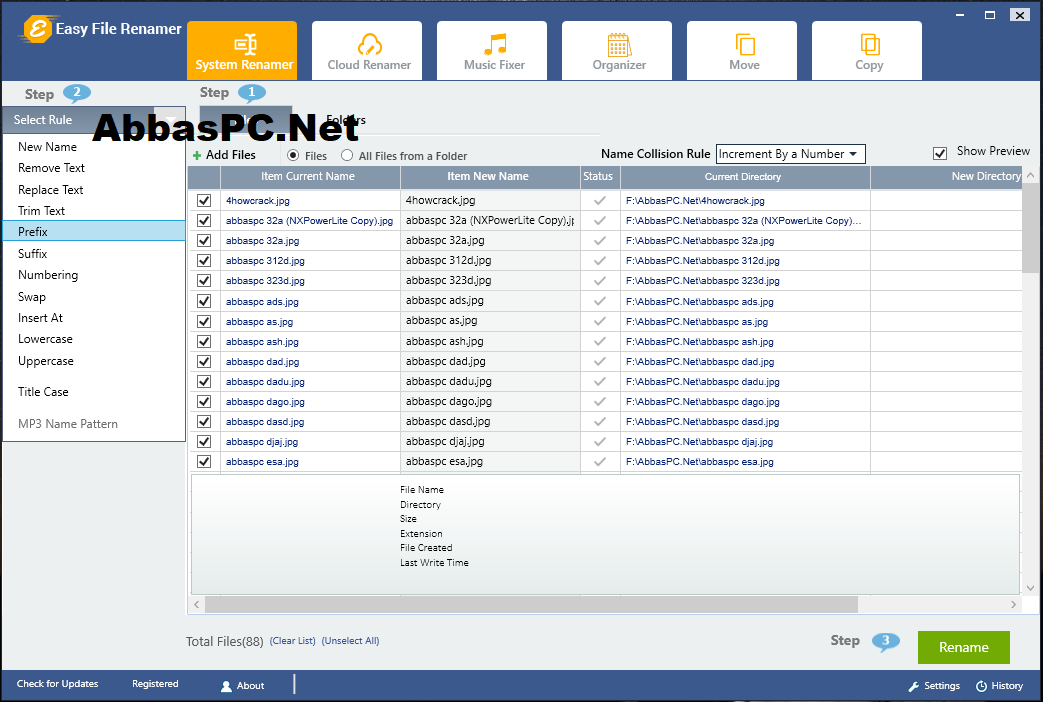
Task: Open the Organizer tab
Action: (x=617, y=51)
